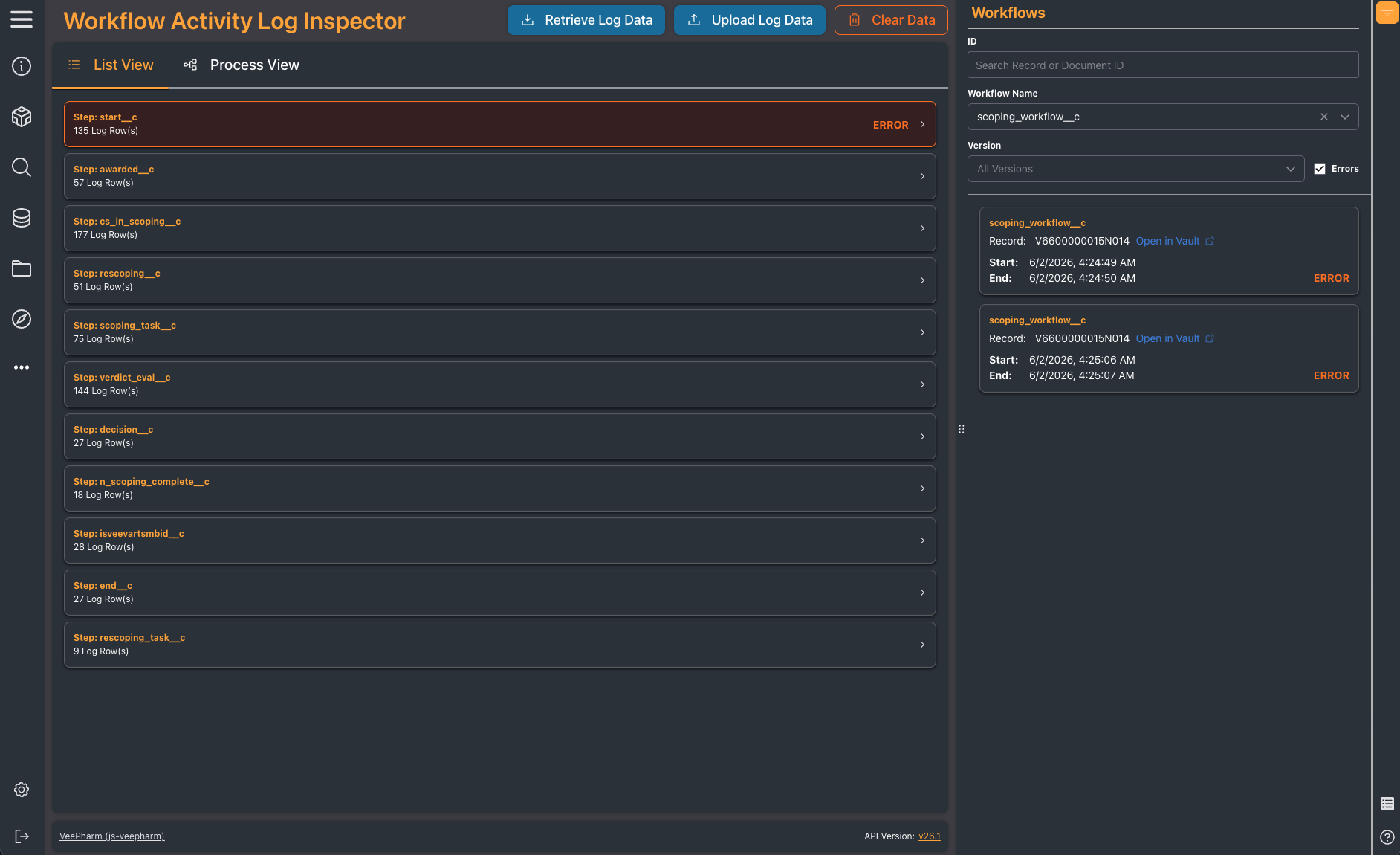Click the folder sidebar icon

point(22,268)
